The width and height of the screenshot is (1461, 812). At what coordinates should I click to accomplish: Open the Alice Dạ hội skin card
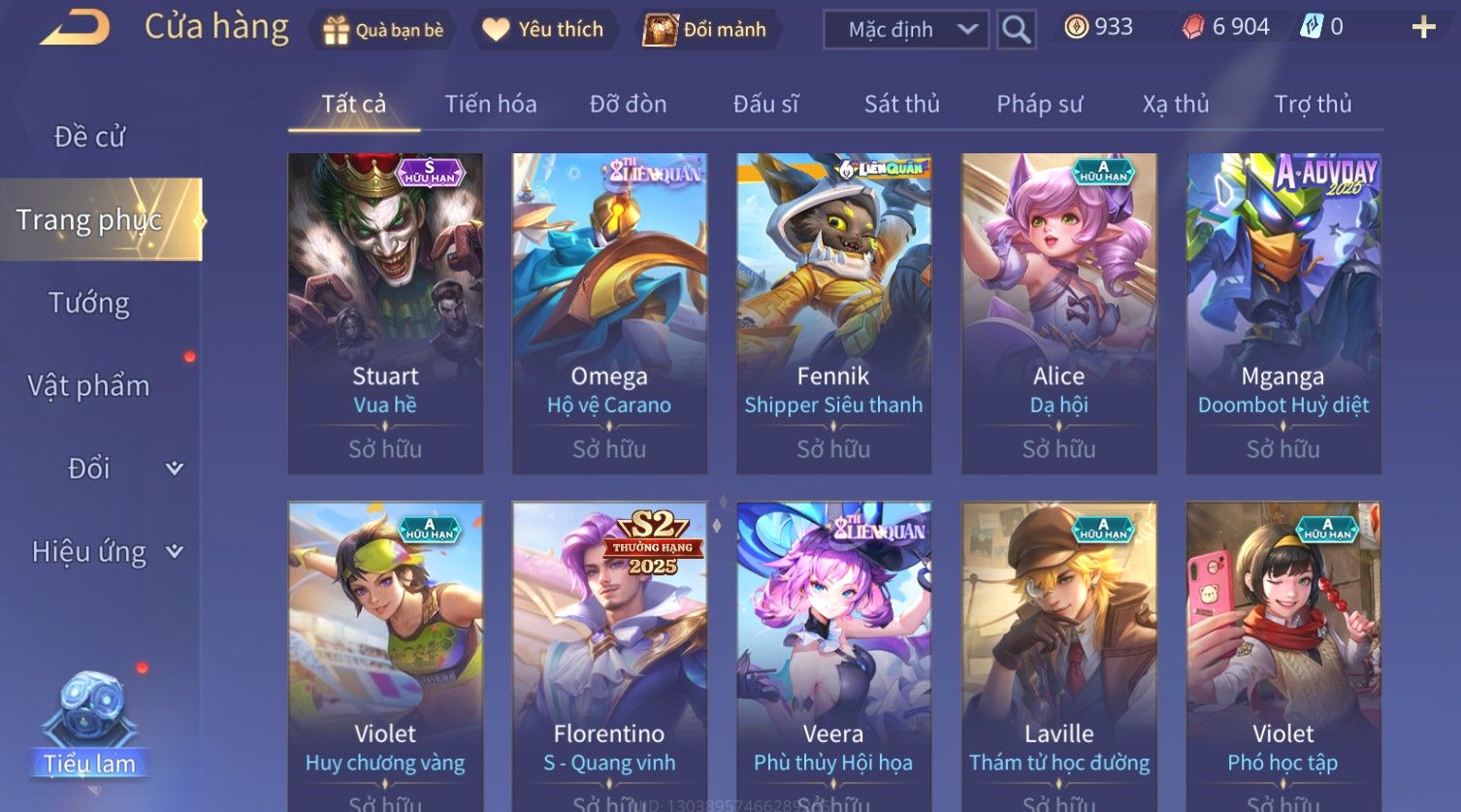coord(1058,313)
